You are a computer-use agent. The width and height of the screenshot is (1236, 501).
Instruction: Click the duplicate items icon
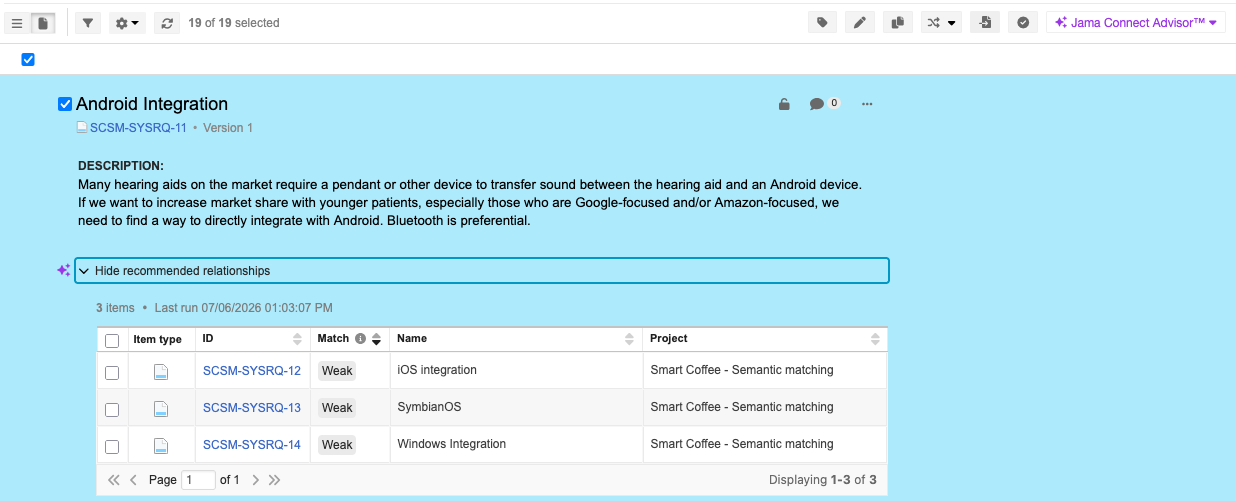pos(897,22)
